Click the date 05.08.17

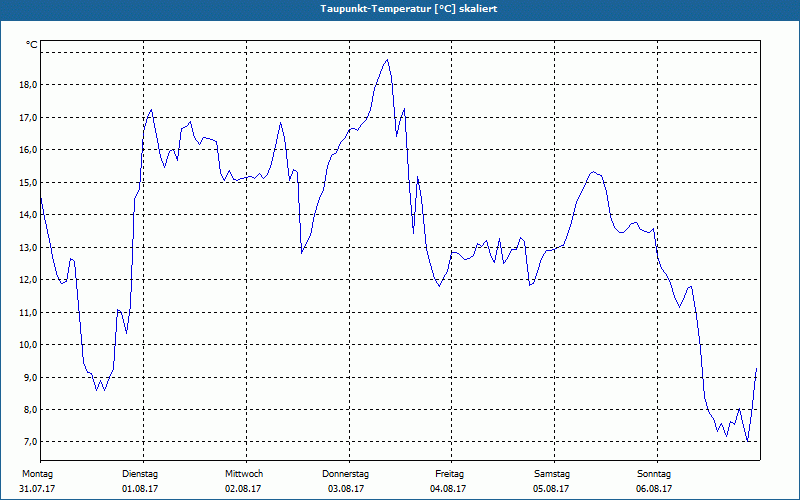(x=551, y=489)
